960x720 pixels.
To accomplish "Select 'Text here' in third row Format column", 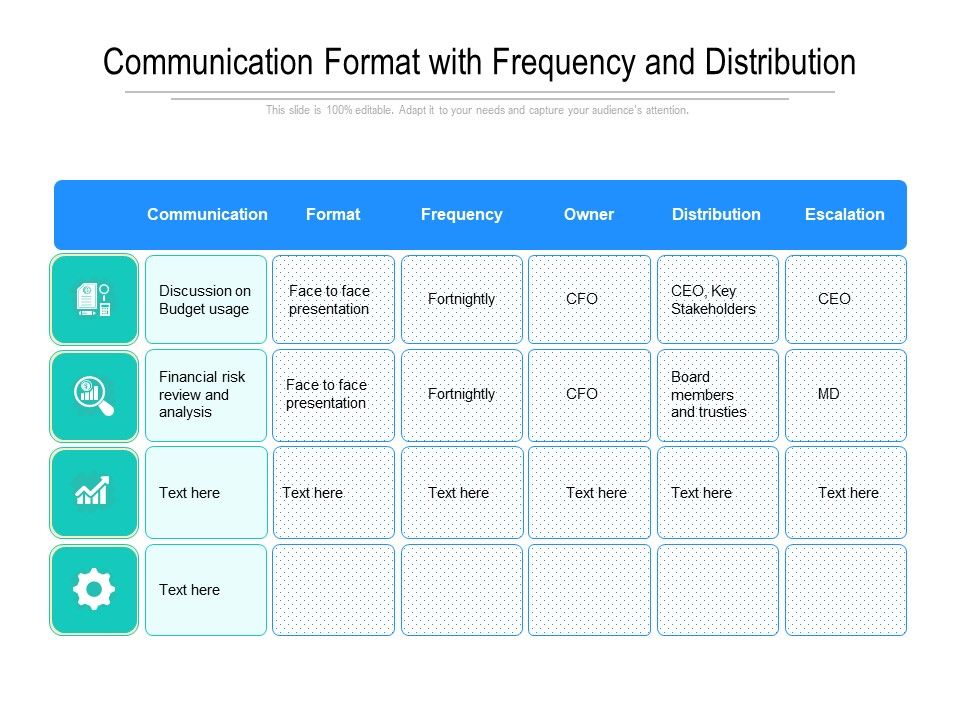I will [334, 493].
